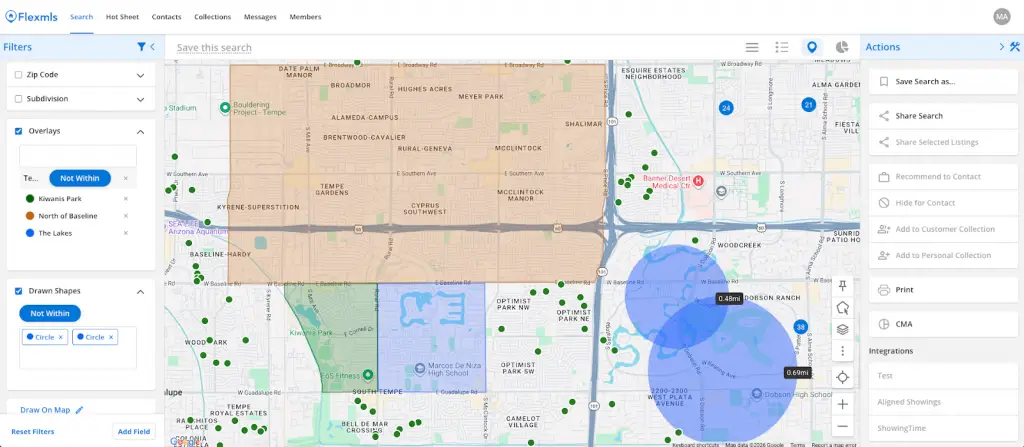Open the tools wrench icon
The image size is (1024, 447).
pos(1014,46)
